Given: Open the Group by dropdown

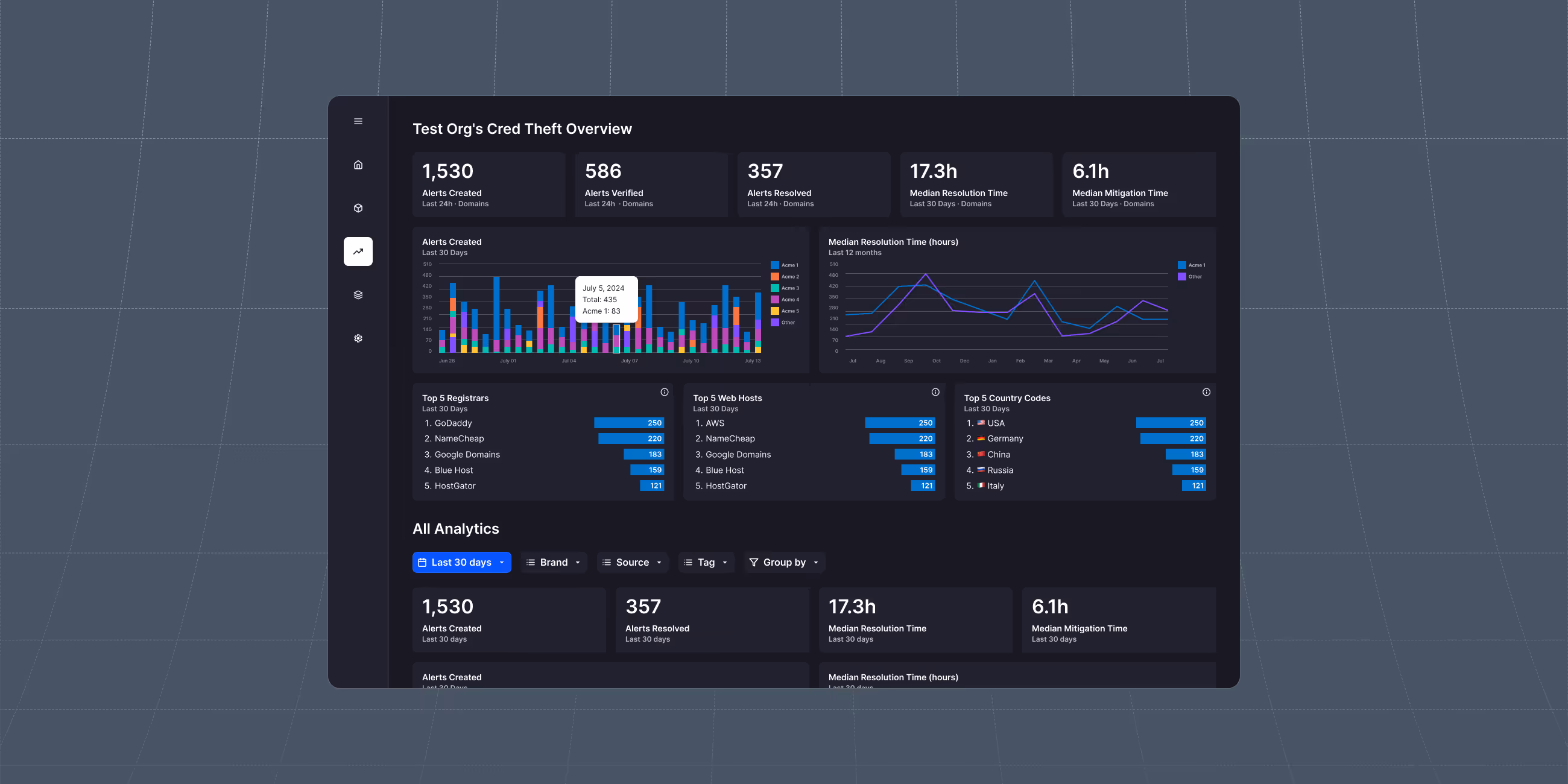Looking at the screenshot, I should (784, 563).
